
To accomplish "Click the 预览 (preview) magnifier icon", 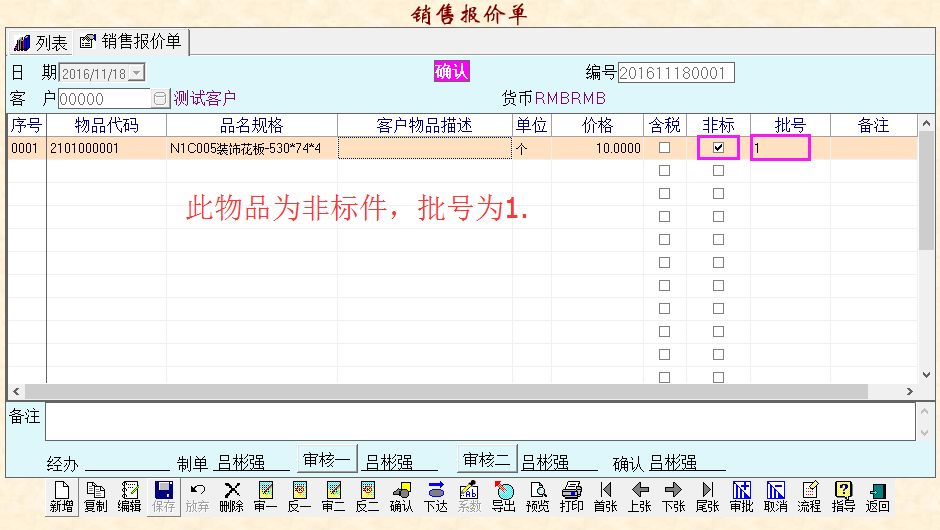I will pyautogui.click(x=537, y=496).
